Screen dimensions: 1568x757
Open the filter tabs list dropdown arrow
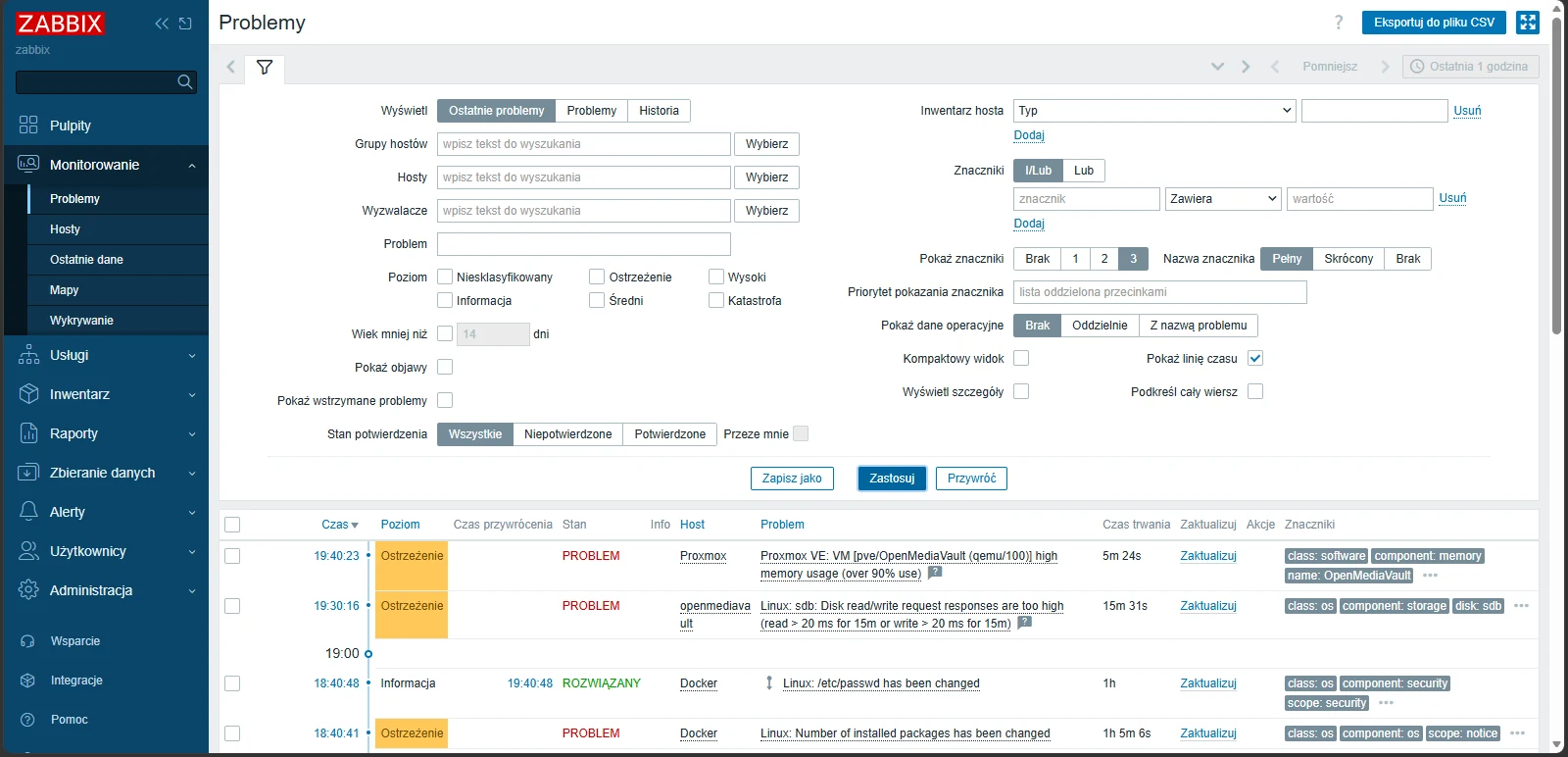coord(1217,67)
